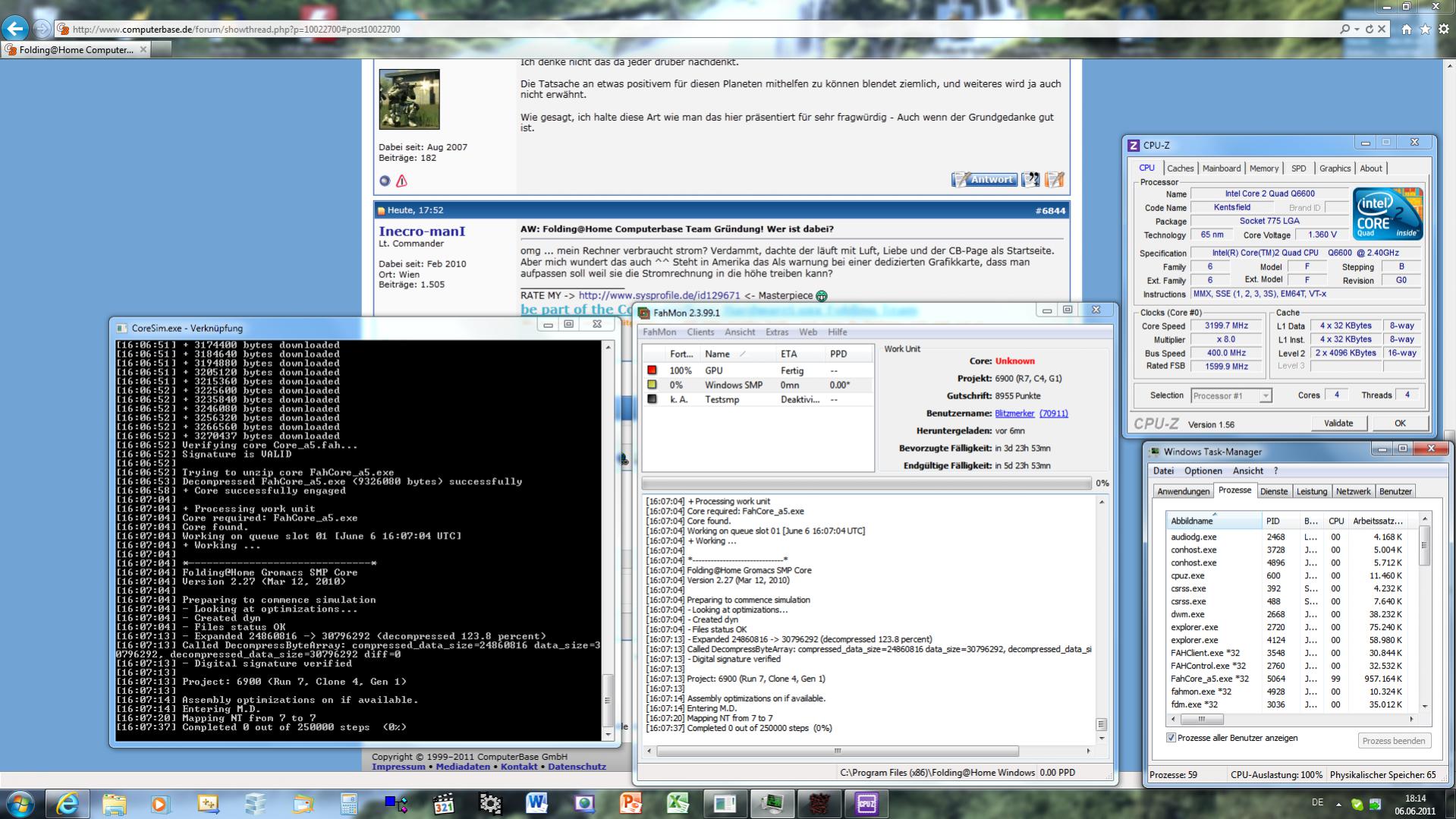This screenshot has height=819, width=1456.
Task: Open the Internet Explorer home page
Action: coord(1406,29)
